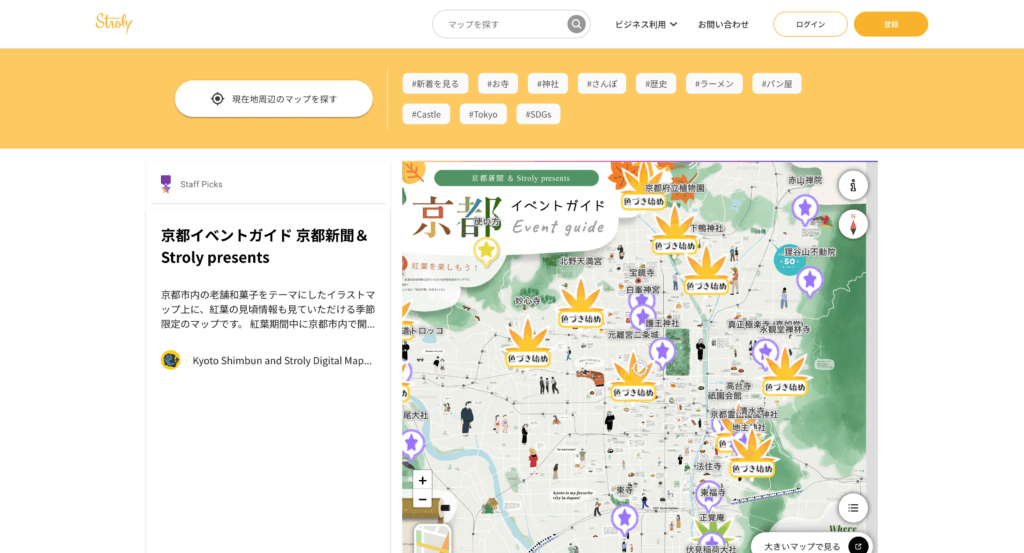Click purple star pin near 永観堂禅林寺
This screenshot has height=553, width=1024.
[x=765, y=355]
